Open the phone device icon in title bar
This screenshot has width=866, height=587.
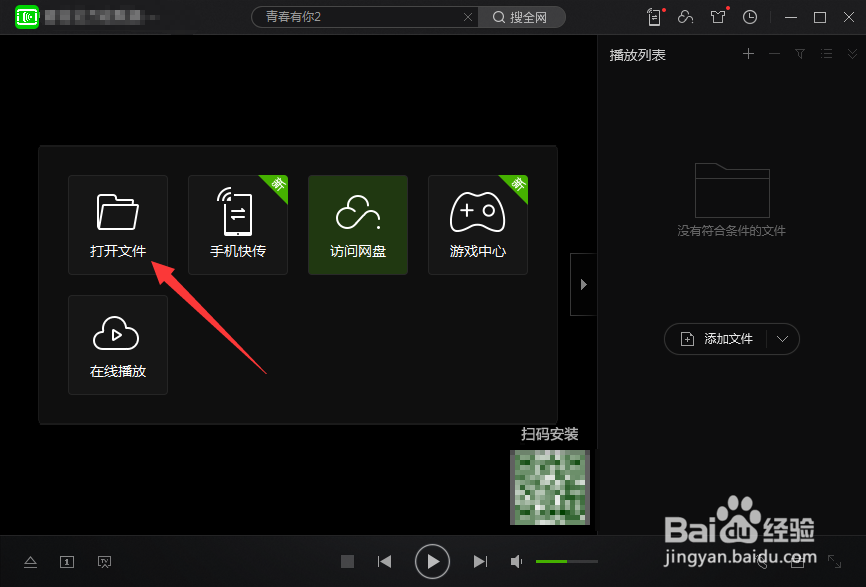coord(654,17)
